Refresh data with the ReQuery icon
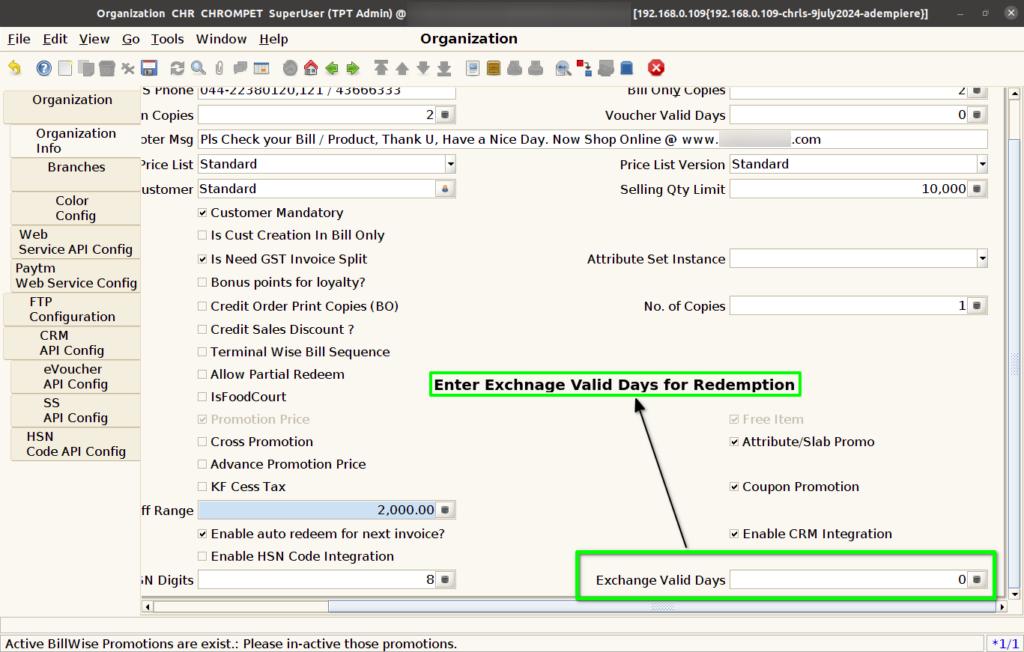1024x652 pixels. click(177, 67)
